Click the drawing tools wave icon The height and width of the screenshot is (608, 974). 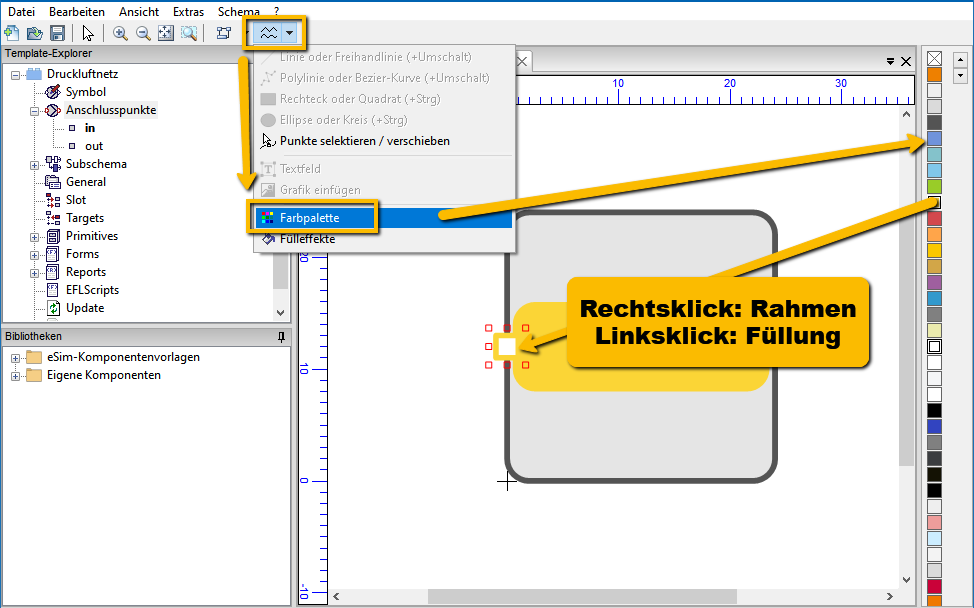pos(268,33)
